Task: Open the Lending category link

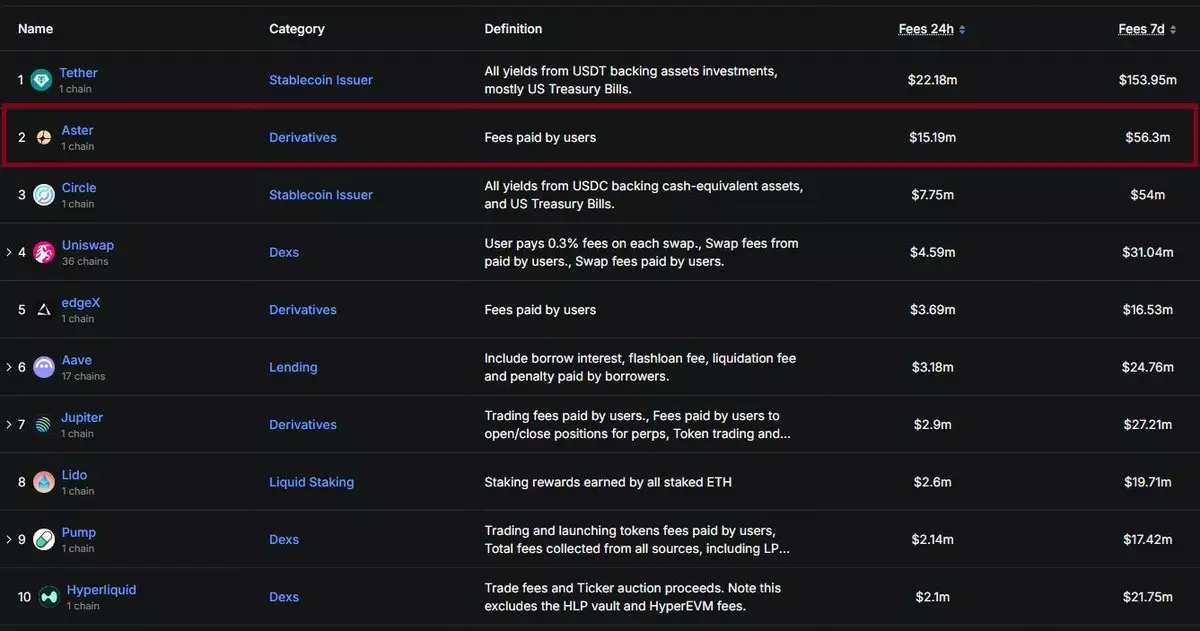Action: point(293,367)
